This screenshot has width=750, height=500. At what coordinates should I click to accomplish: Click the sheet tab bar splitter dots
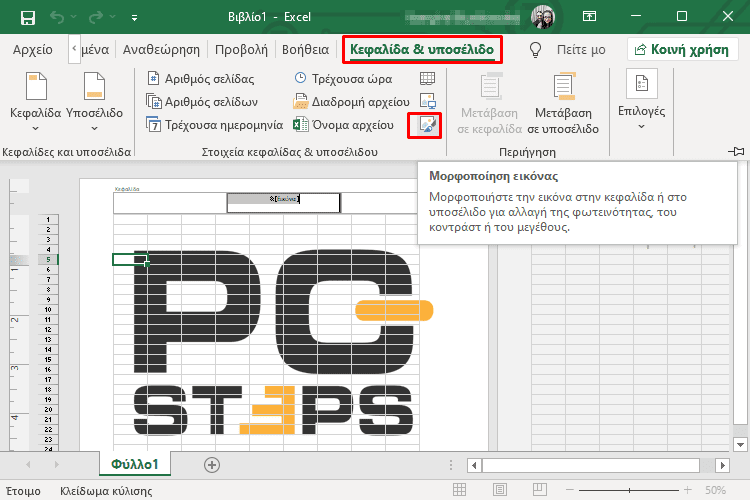tap(451, 465)
